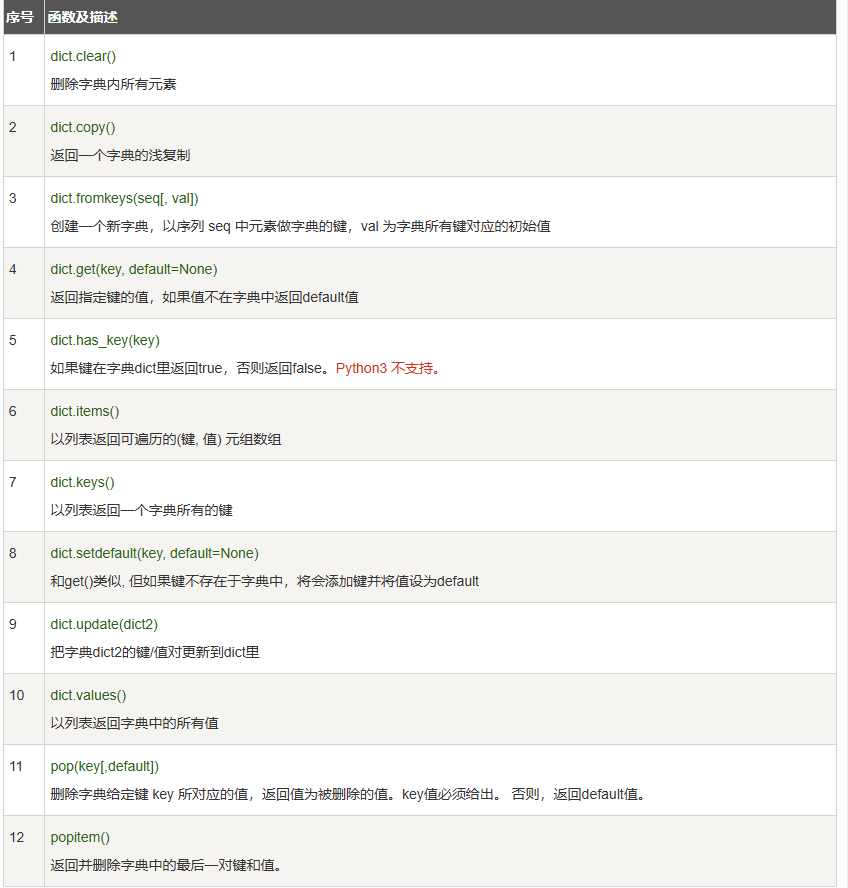The width and height of the screenshot is (848, 888).
Task: Open the pop(key[,default]) link
Action: pyautogui.click(x=104, y=767)
